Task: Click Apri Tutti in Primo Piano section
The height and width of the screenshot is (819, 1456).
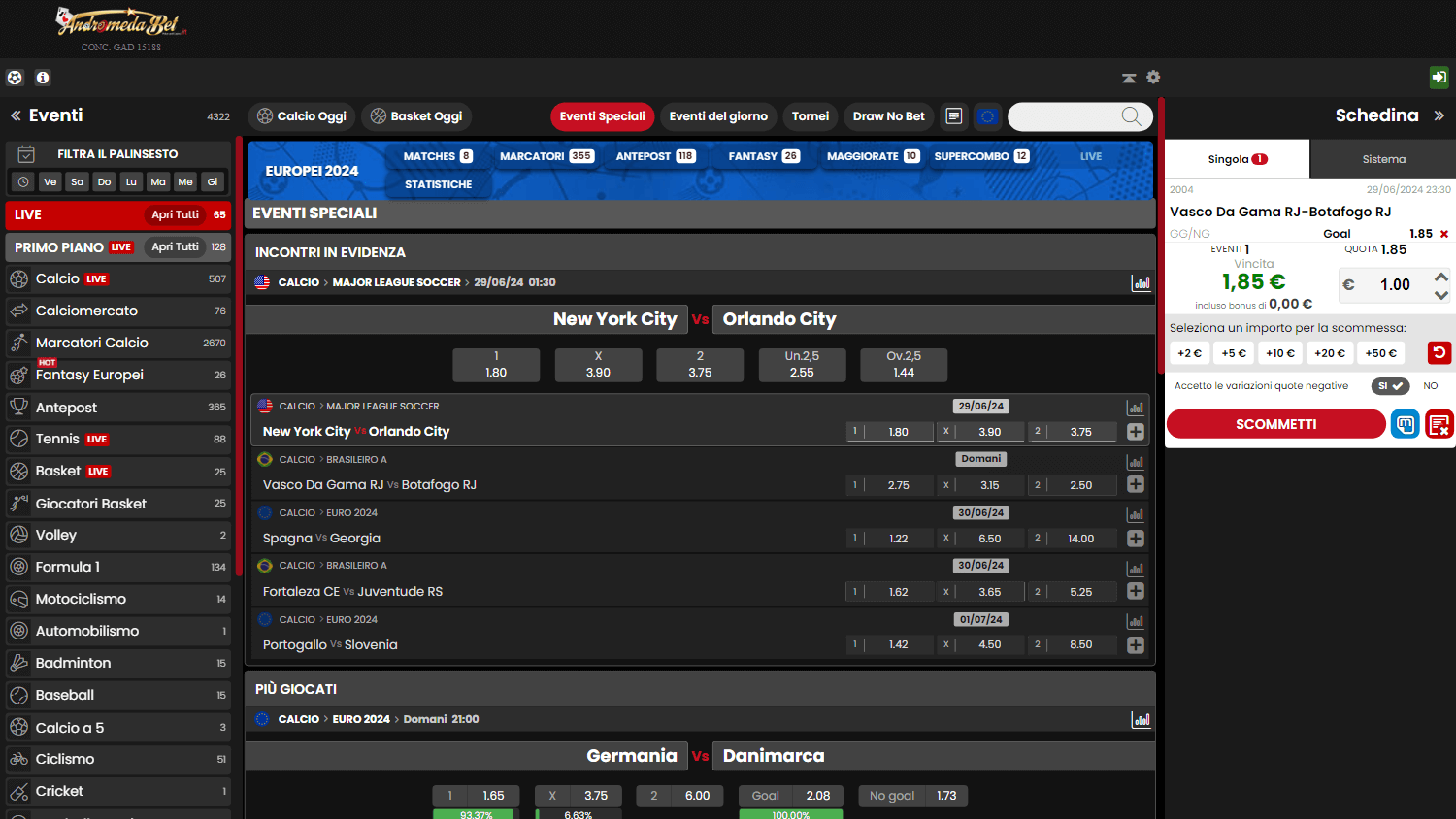Action: (175, 247)
